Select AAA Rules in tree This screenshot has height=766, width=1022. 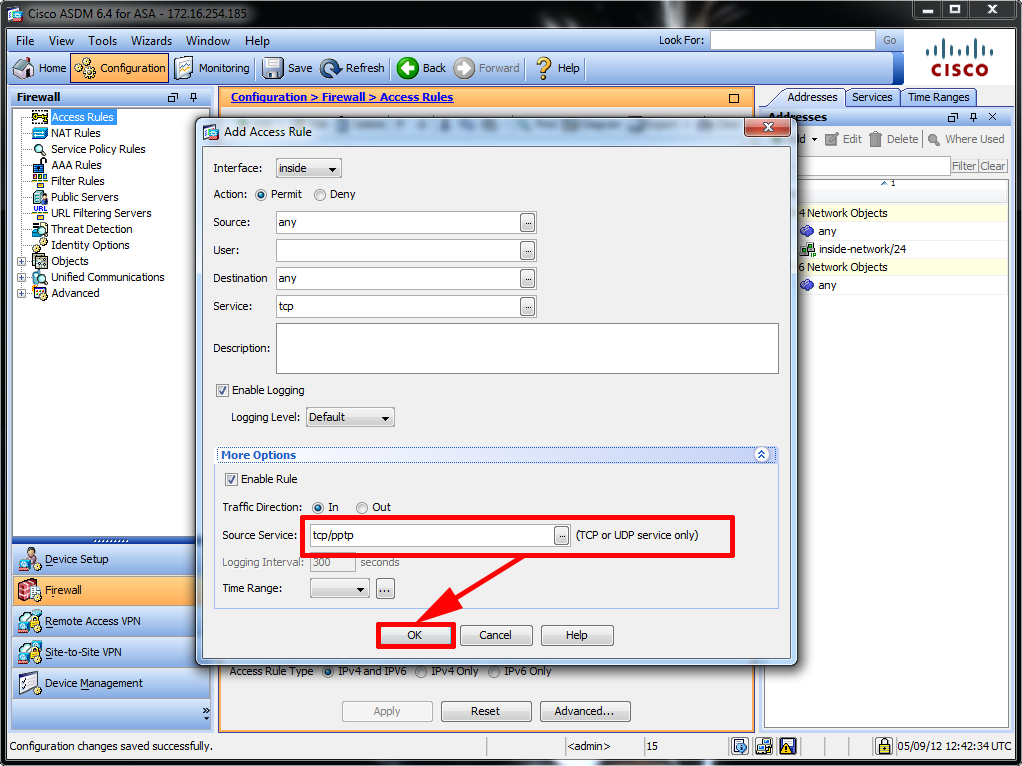click(x=76, y=165)
